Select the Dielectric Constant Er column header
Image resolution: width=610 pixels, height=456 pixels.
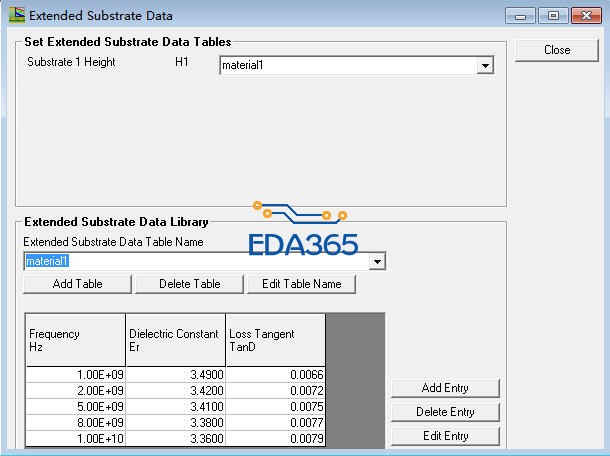point(175,340)
